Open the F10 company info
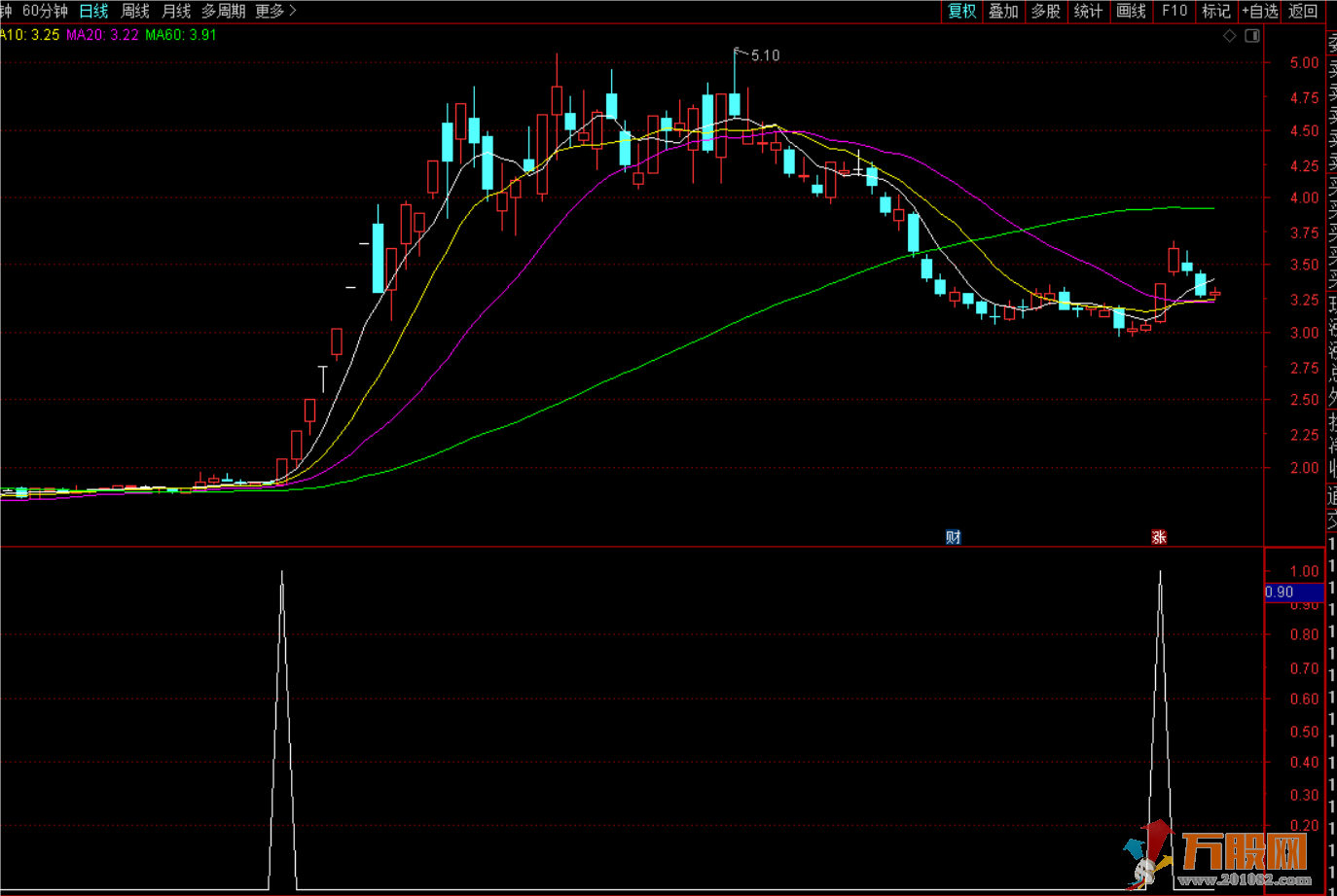 pos(1174,11)
